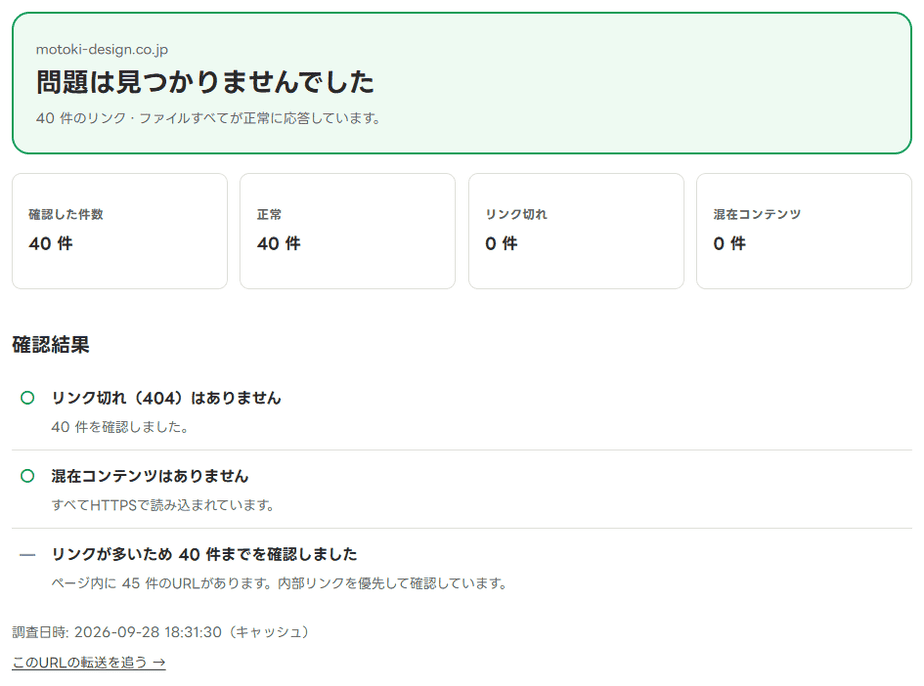Select the 混在コンテンツ count card

pos(804,231)
